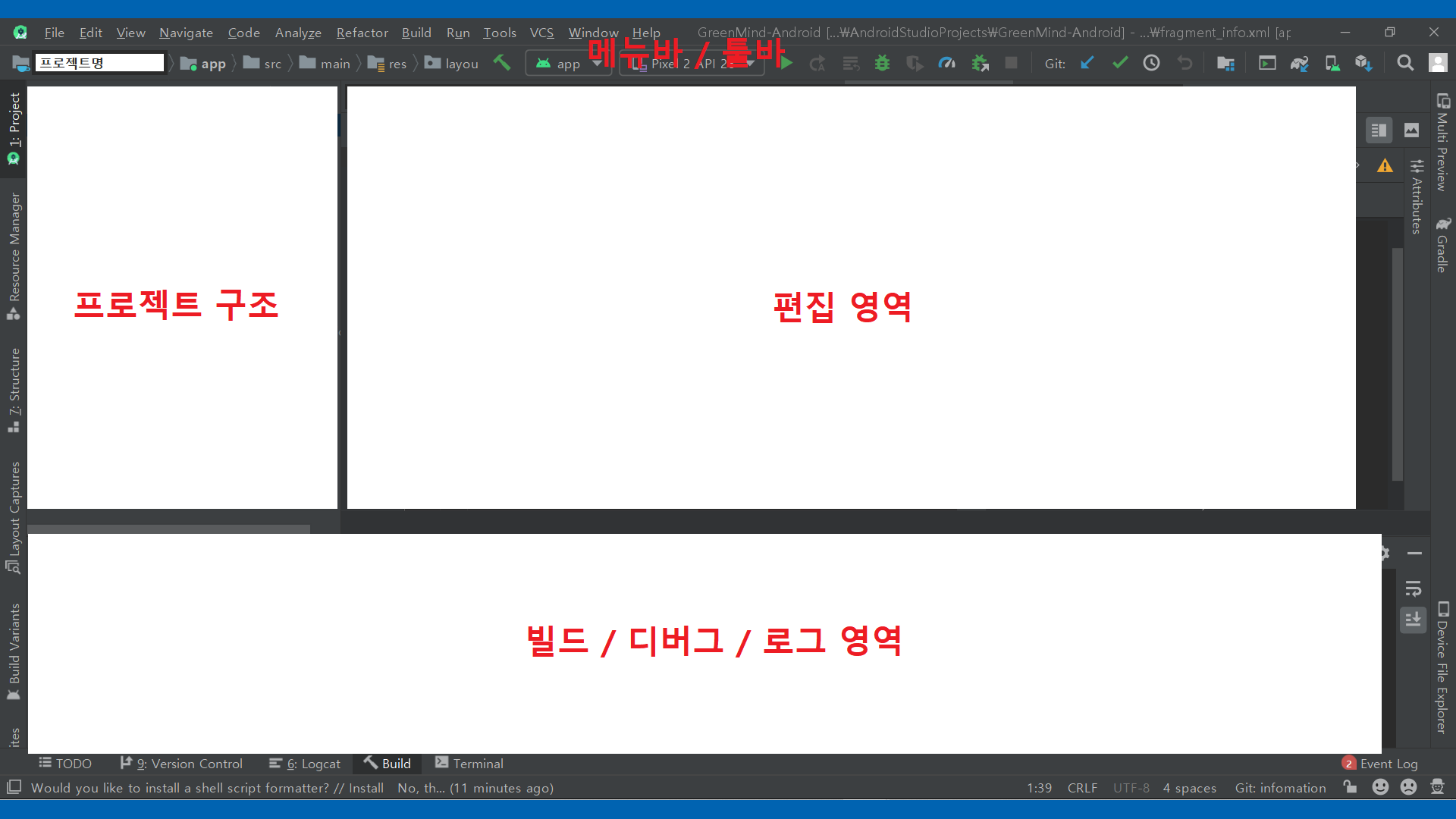Screen dimensions: 1456x819
Task: Open the Refactor menu
Action: (362, 33)
